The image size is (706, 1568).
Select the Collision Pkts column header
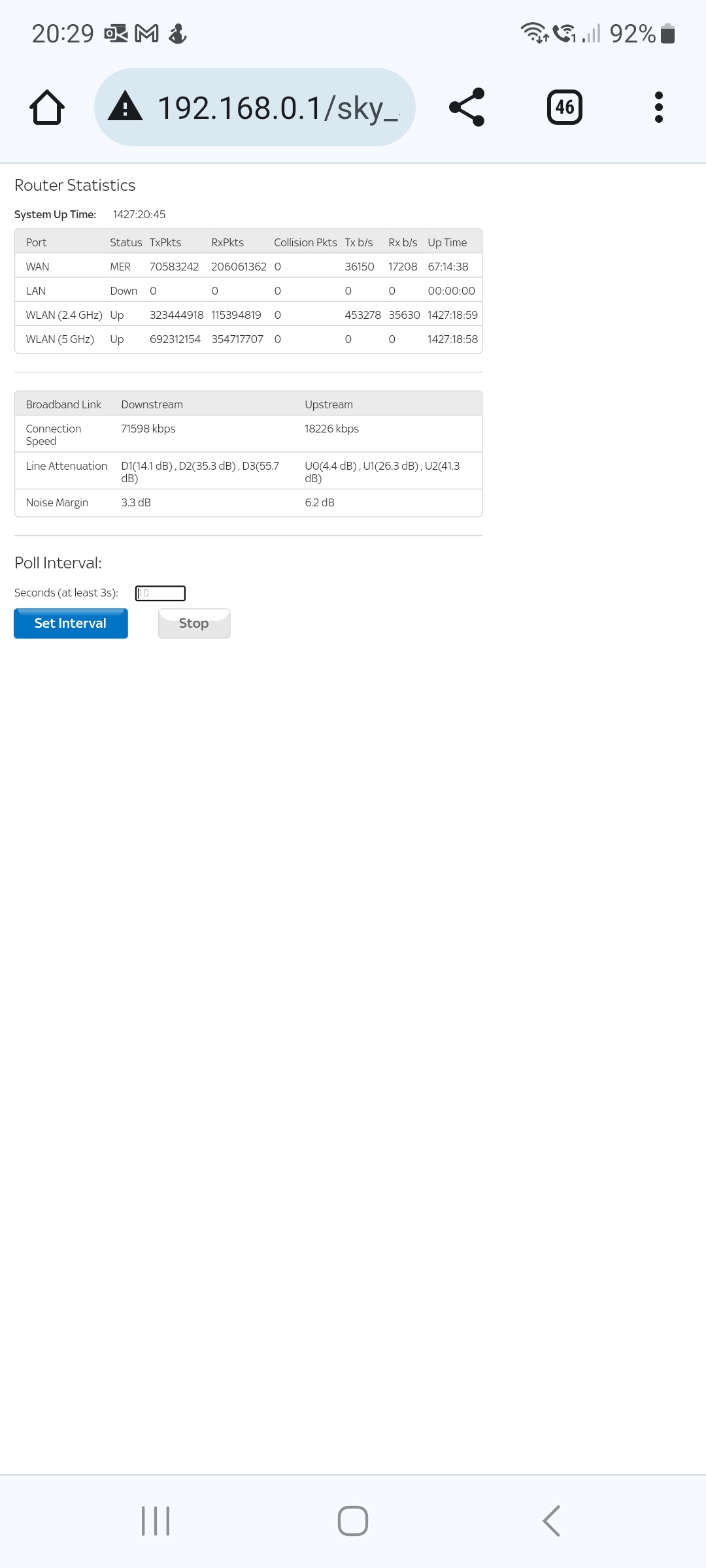point(305,242)
